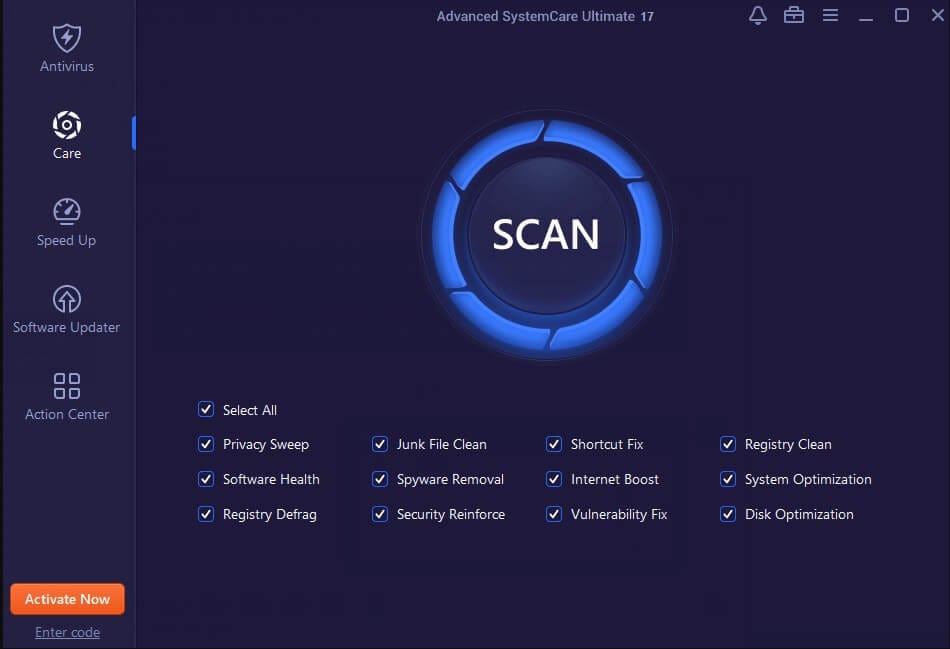The height and width of the screenshot is (649, 950).
Task: Select the Care swirl icon
Action: (x=67, y=125)
